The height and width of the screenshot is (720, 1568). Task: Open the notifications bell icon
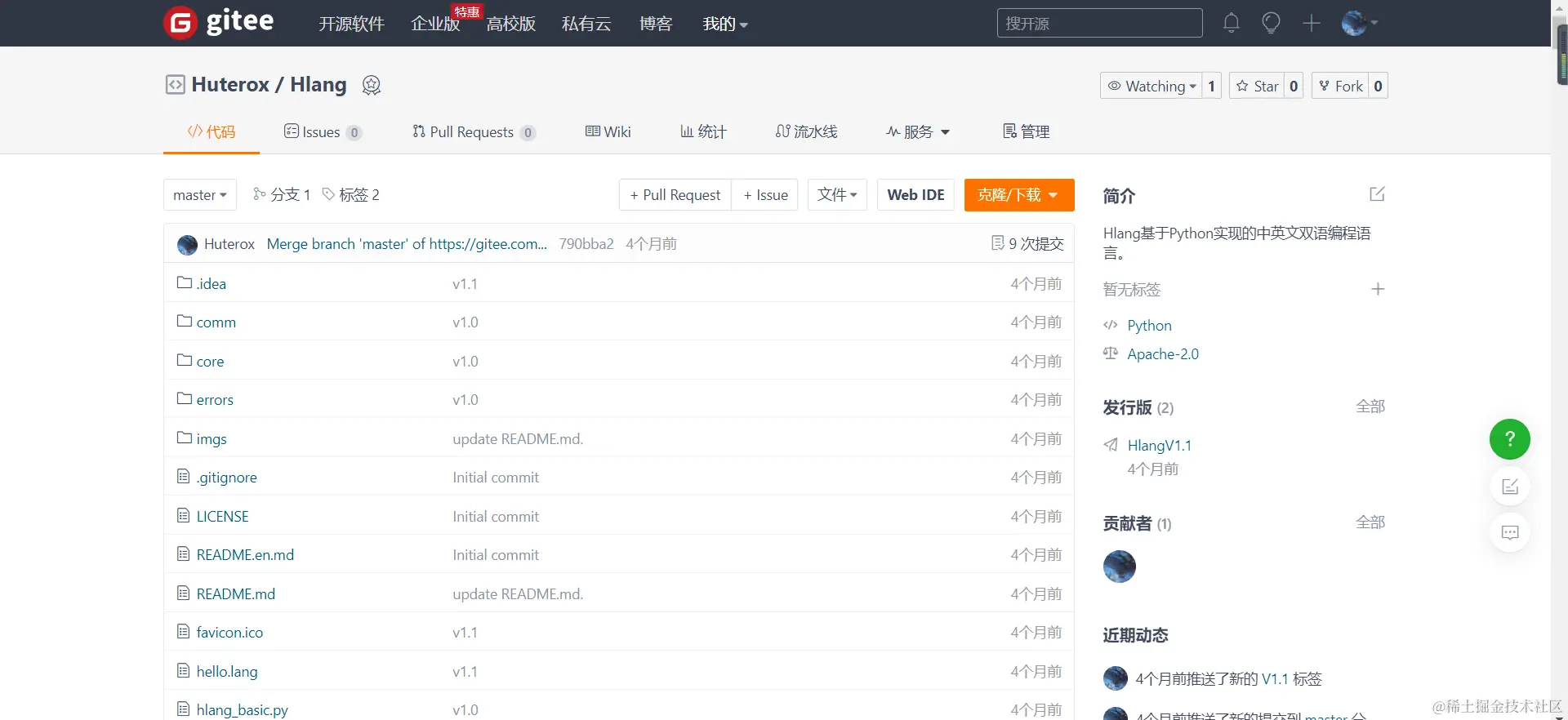coord(1232,23)
